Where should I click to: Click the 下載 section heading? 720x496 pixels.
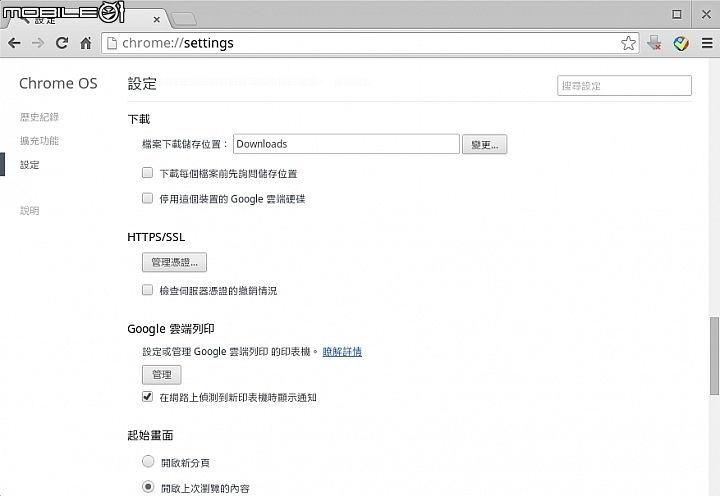[139, 119]
